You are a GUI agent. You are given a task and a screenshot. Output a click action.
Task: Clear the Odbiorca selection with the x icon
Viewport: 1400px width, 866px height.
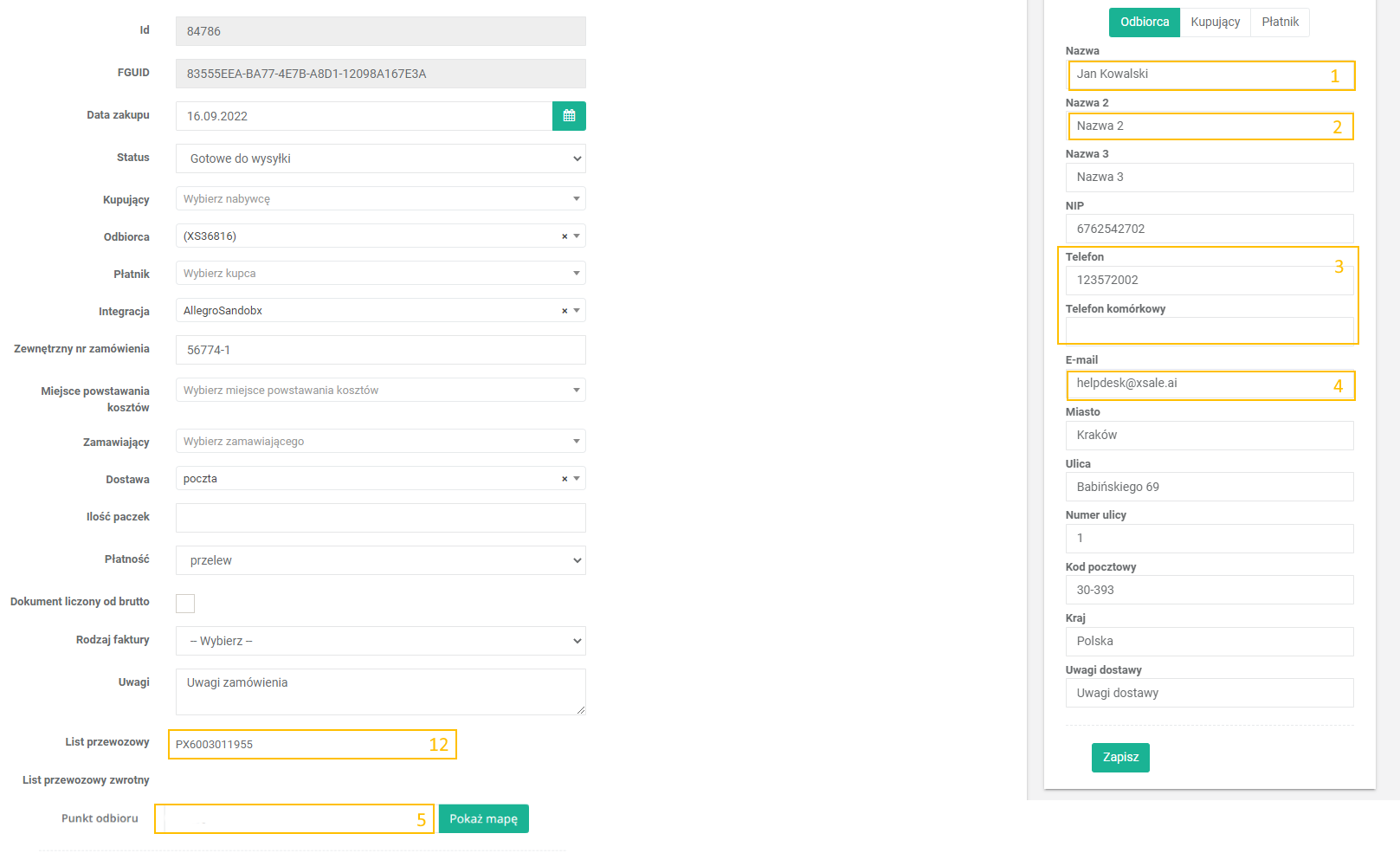tap(565, 236)
